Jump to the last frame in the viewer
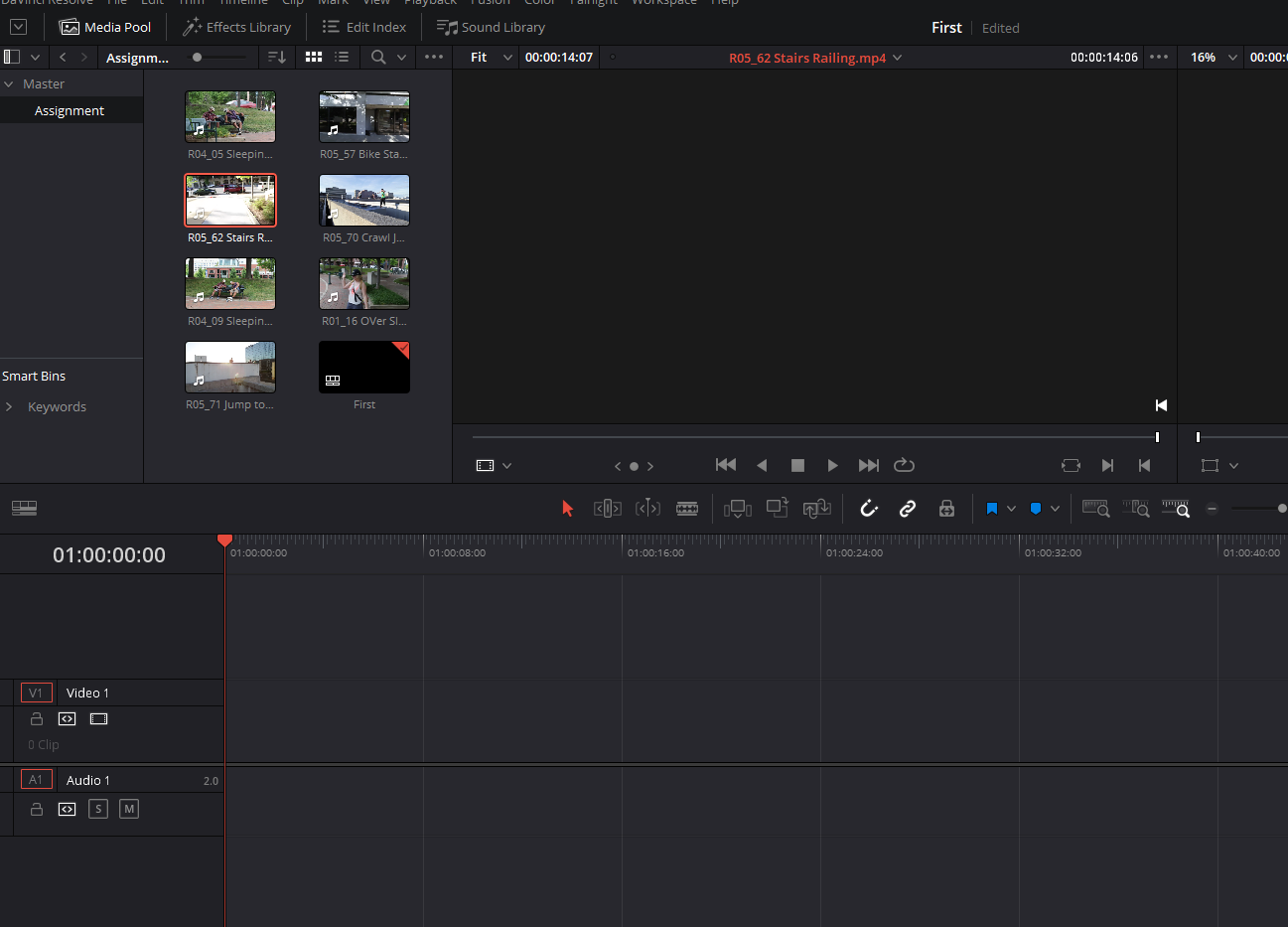 point(869,465)
